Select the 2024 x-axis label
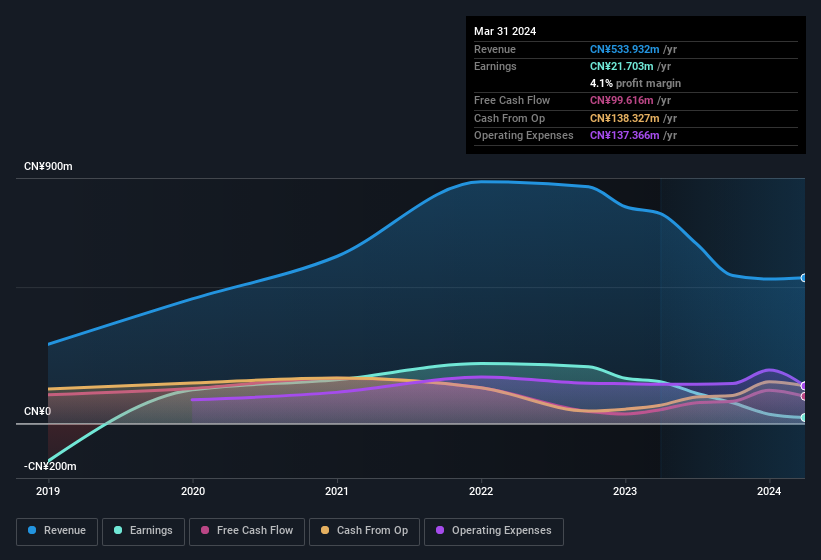This screenshot has width=821, height=560. 769,491
